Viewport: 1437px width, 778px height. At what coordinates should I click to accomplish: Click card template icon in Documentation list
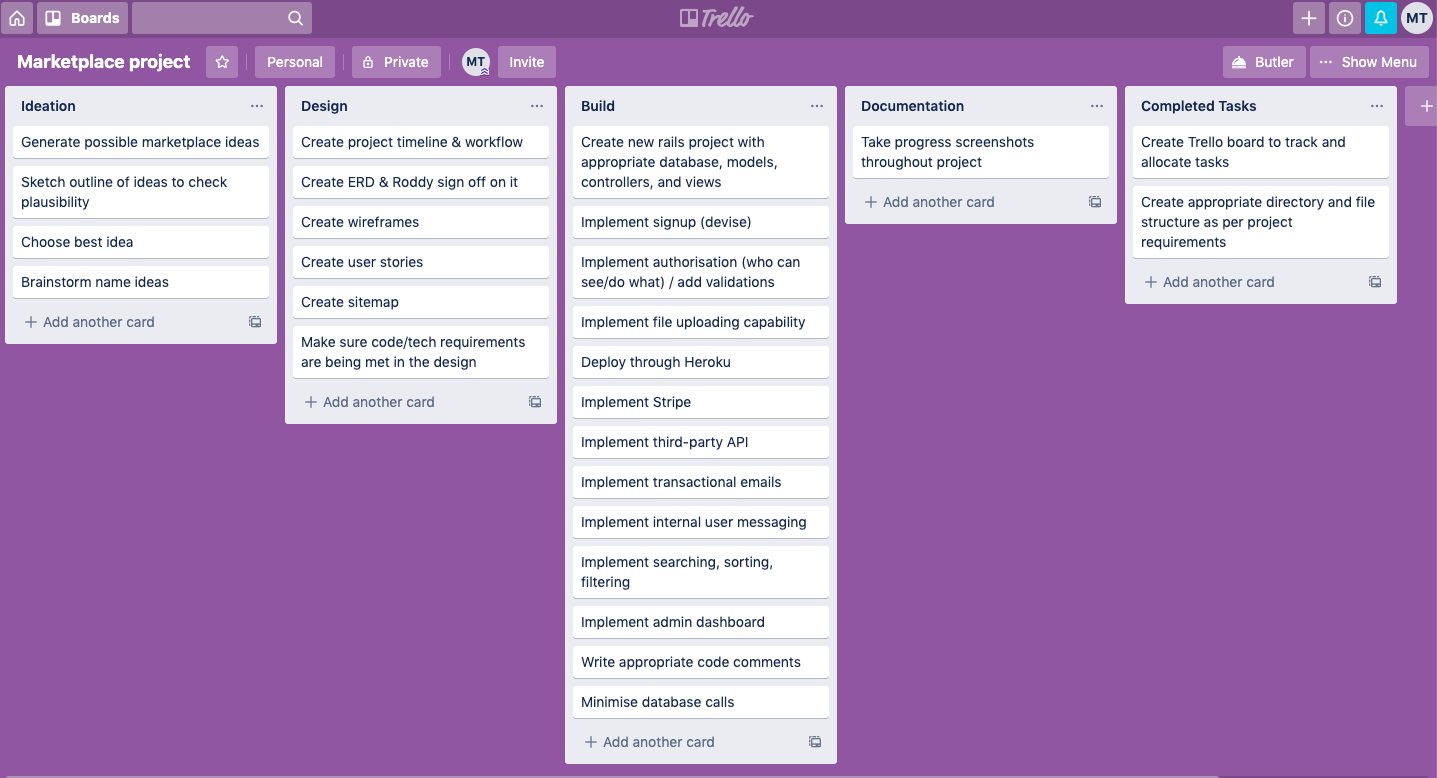tap(1095, 202)
